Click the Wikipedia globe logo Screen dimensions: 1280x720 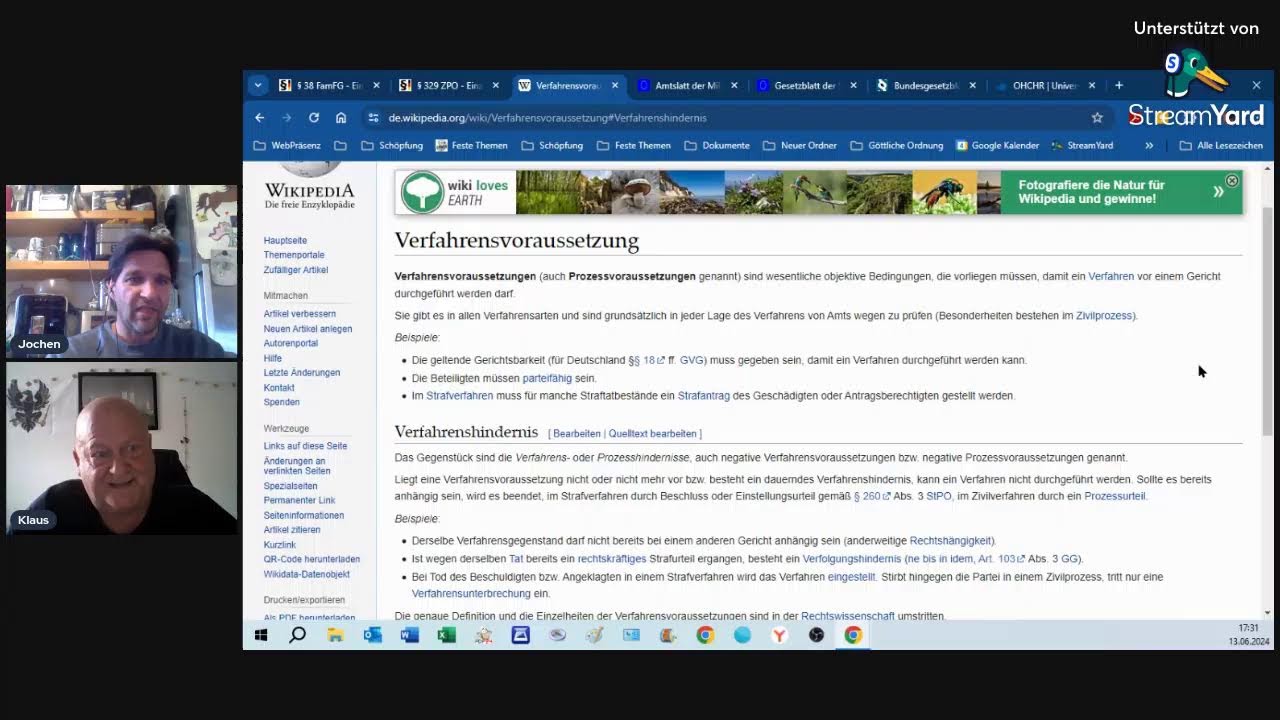coord(309,170)
